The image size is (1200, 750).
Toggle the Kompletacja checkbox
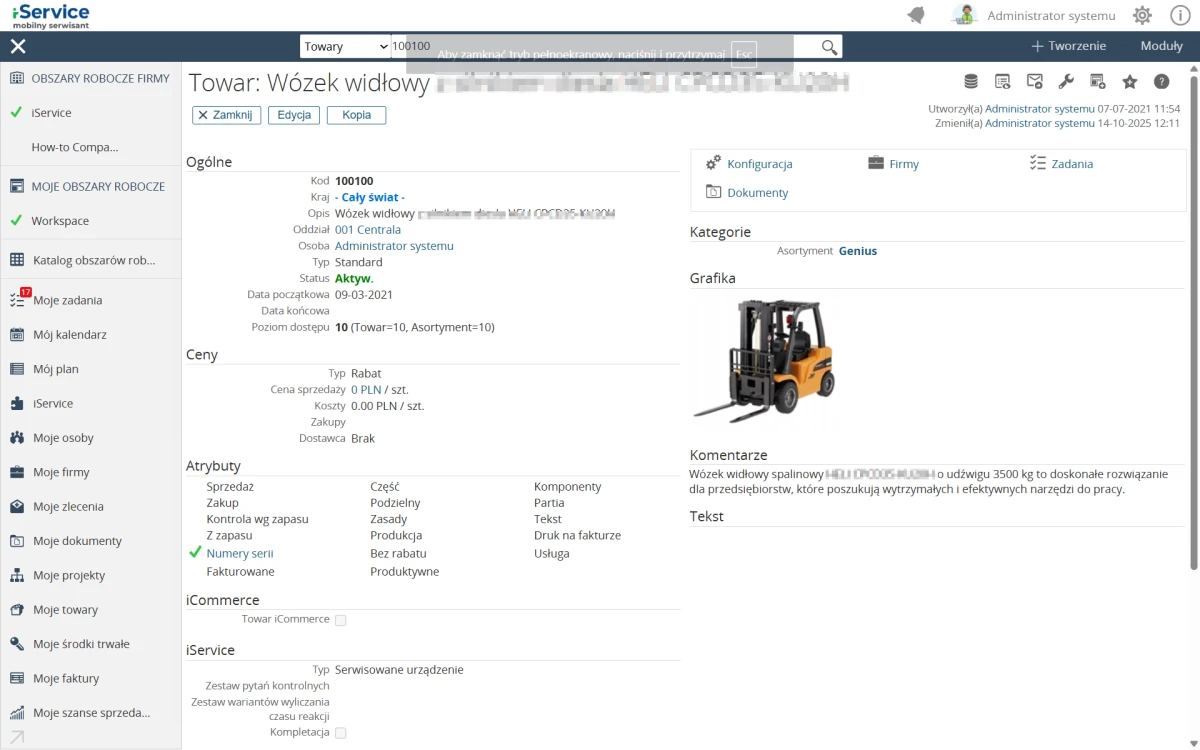click(340, 733)
